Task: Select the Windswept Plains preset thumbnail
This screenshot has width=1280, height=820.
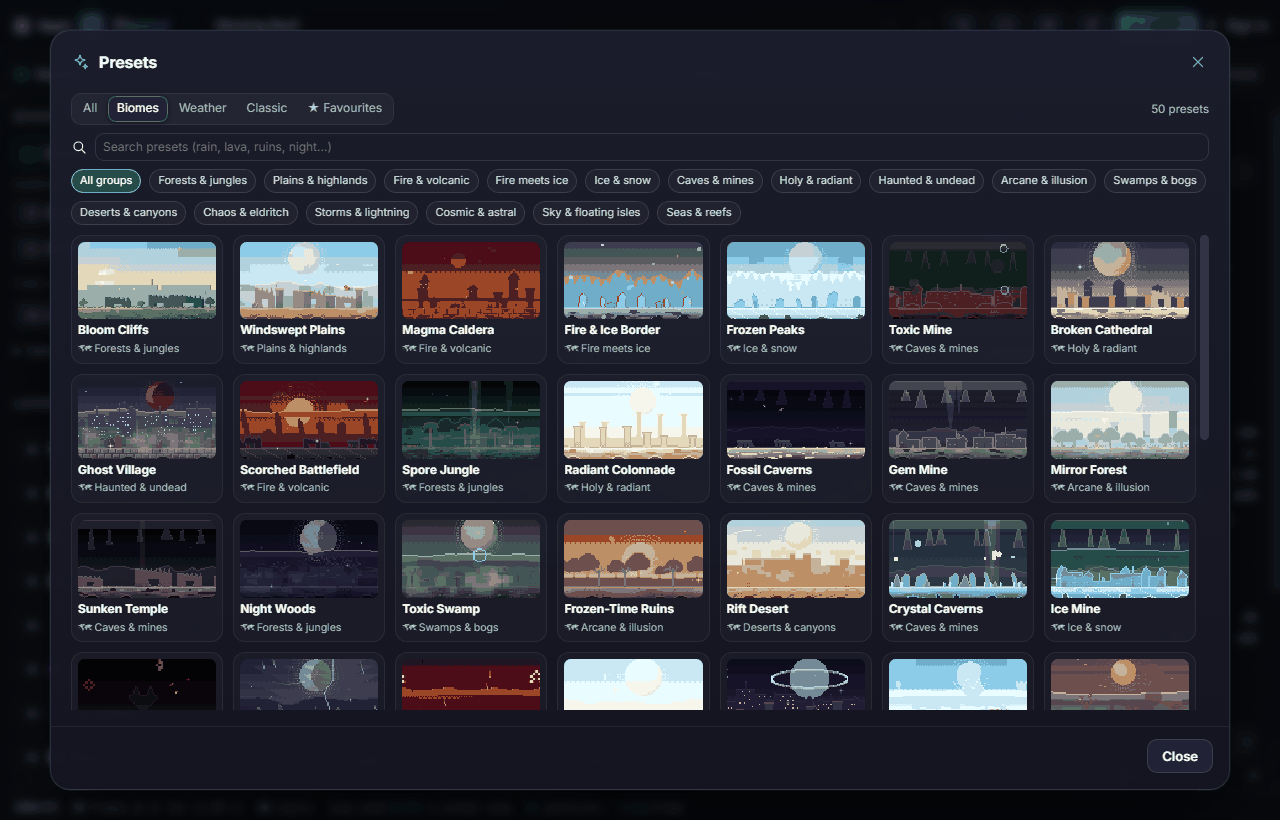Action: (x=309, y=280)
